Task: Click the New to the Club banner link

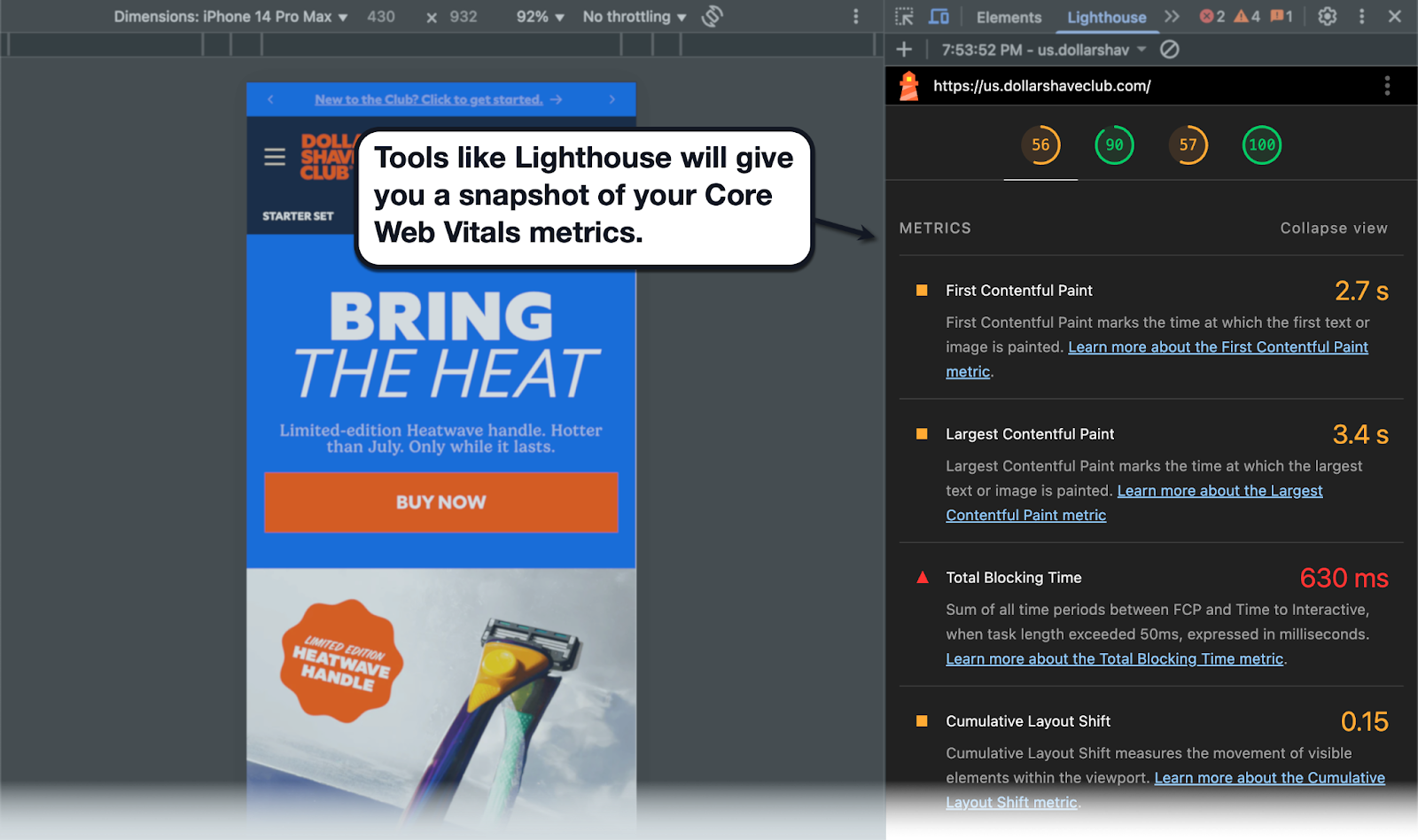Action: [429, 99]
